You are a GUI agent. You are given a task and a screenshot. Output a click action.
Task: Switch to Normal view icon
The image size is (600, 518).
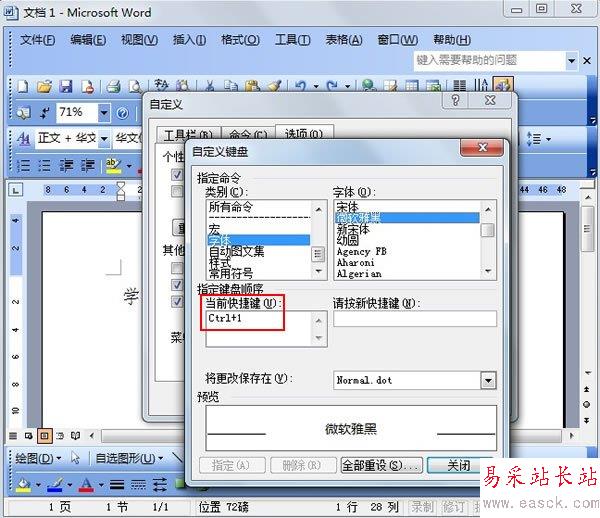pos(13,436)
